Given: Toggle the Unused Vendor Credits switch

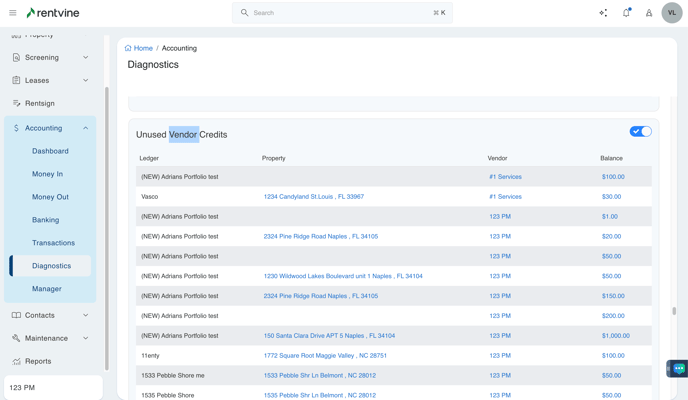Looking at the screenshot, I should pos(640,132).
